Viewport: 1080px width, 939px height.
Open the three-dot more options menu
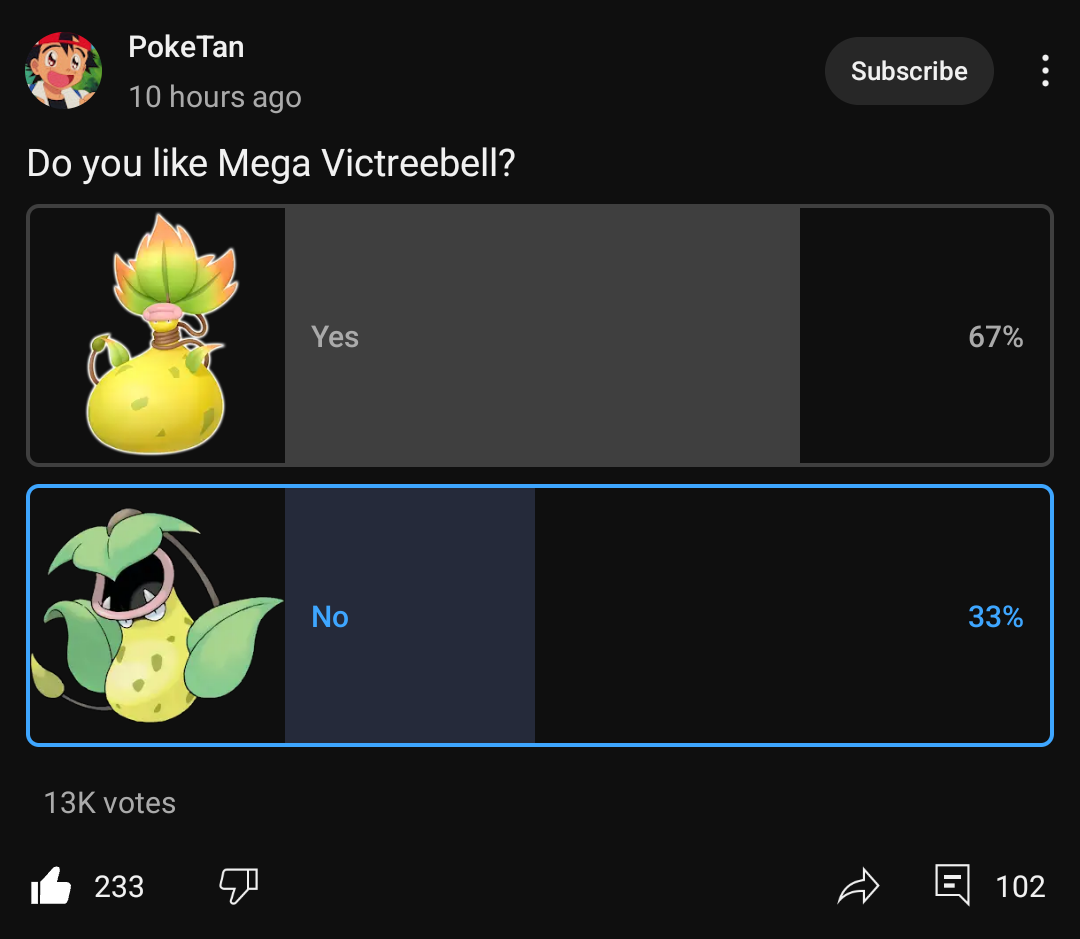click(x=1045, y=71)
